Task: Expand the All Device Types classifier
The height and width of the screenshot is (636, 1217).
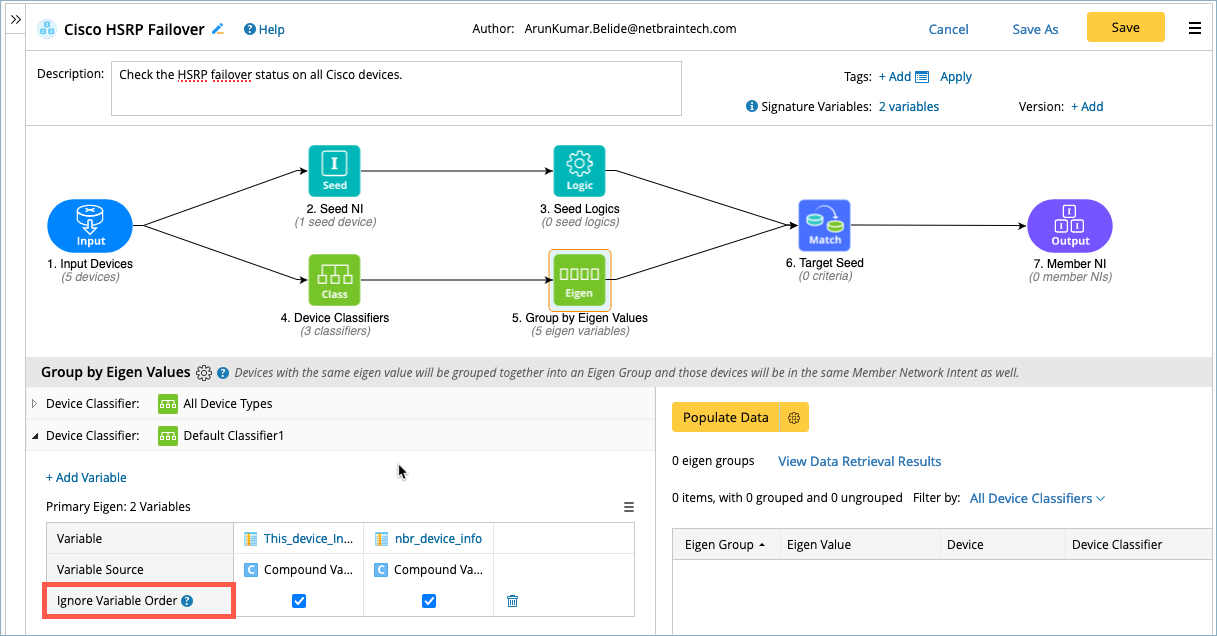Action: click(x=35, y=404)
